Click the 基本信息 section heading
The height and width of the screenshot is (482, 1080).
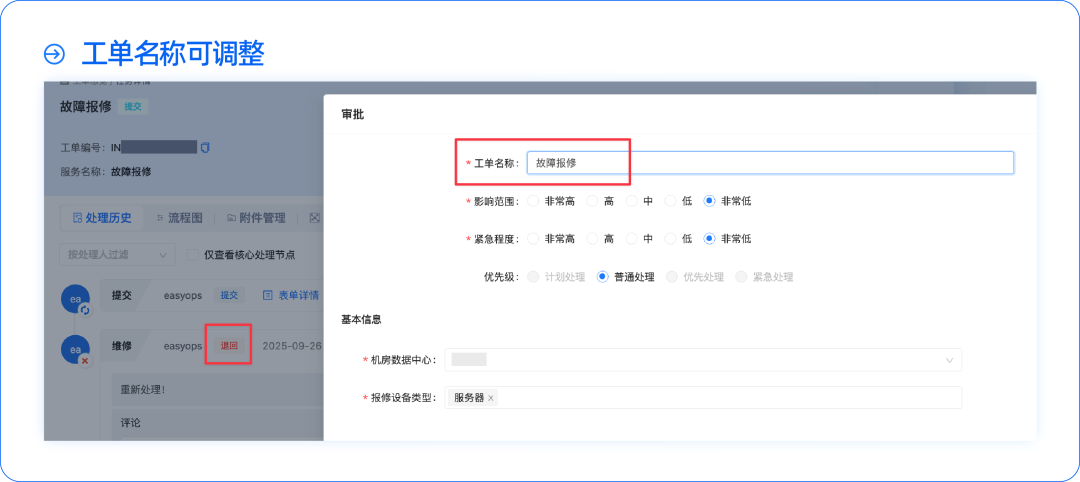tap(362, 319)
